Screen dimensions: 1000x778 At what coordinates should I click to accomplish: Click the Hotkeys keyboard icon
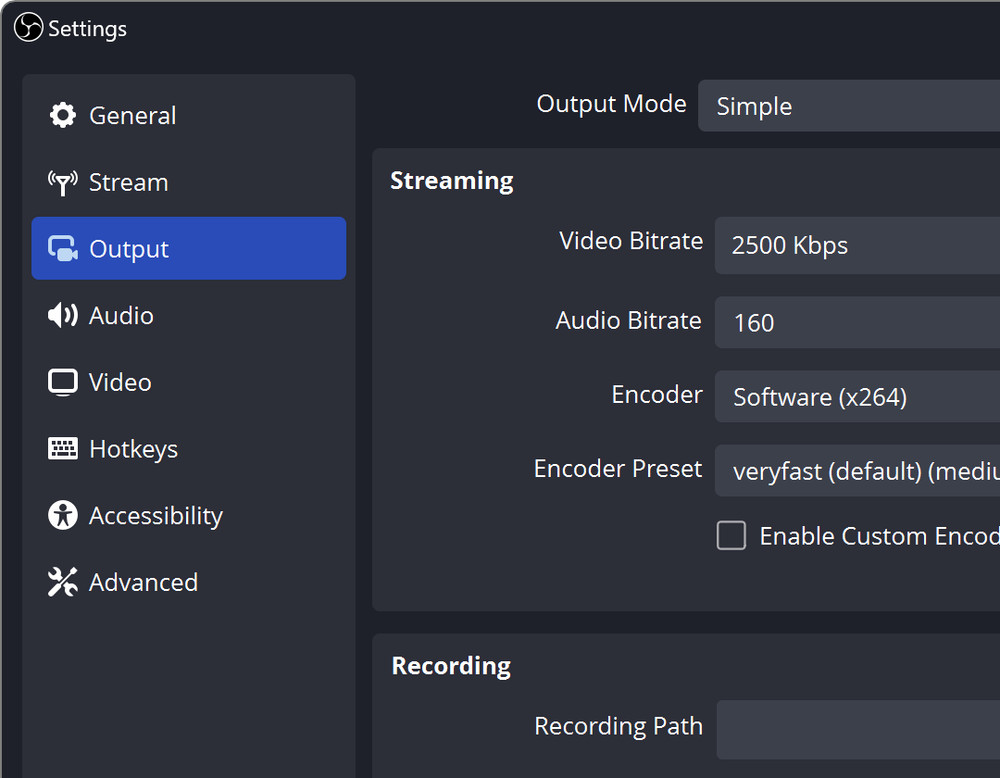click(x=62, y=448)
